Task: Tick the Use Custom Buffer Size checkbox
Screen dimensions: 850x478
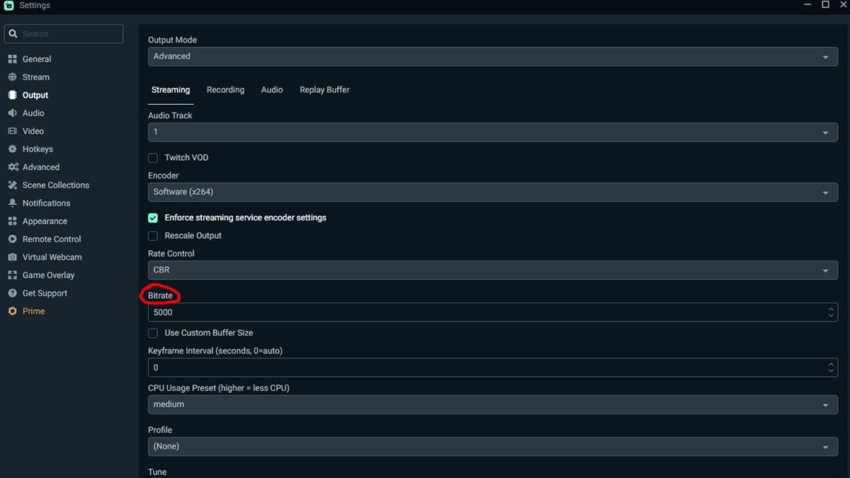Action: point(153,333)
